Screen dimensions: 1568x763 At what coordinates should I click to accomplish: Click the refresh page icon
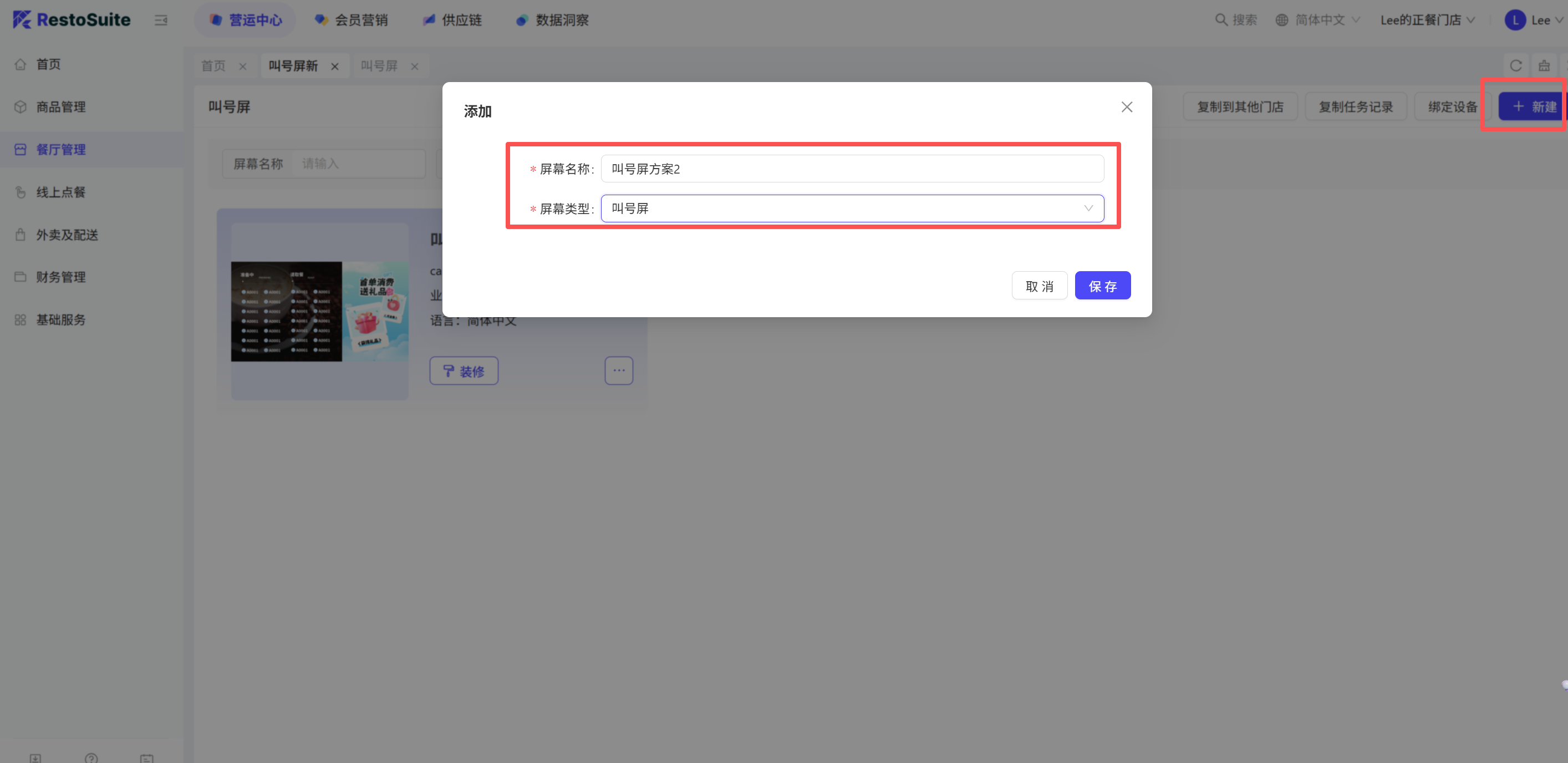[1516, 66]
